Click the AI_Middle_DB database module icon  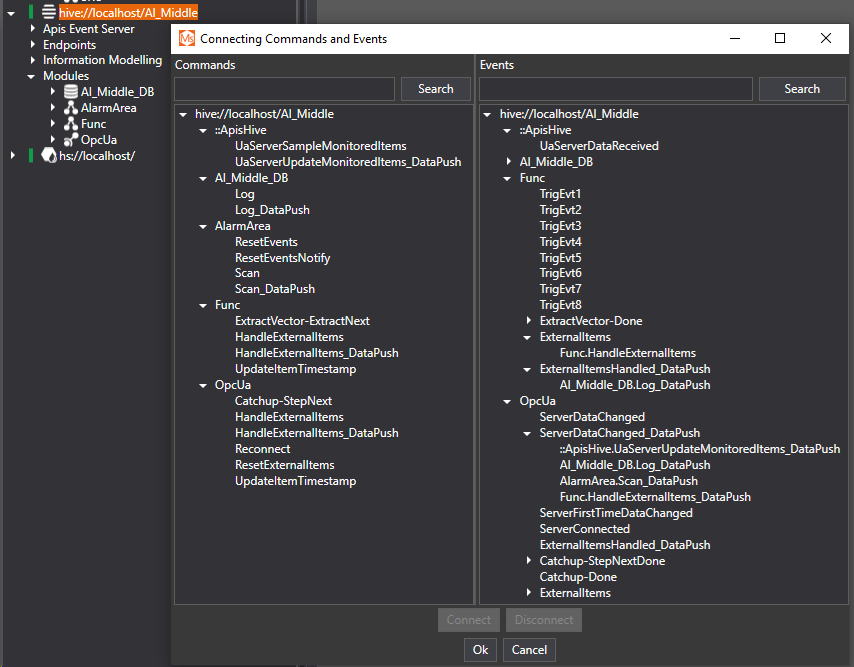pyautogui.click(x=71, y=92)
